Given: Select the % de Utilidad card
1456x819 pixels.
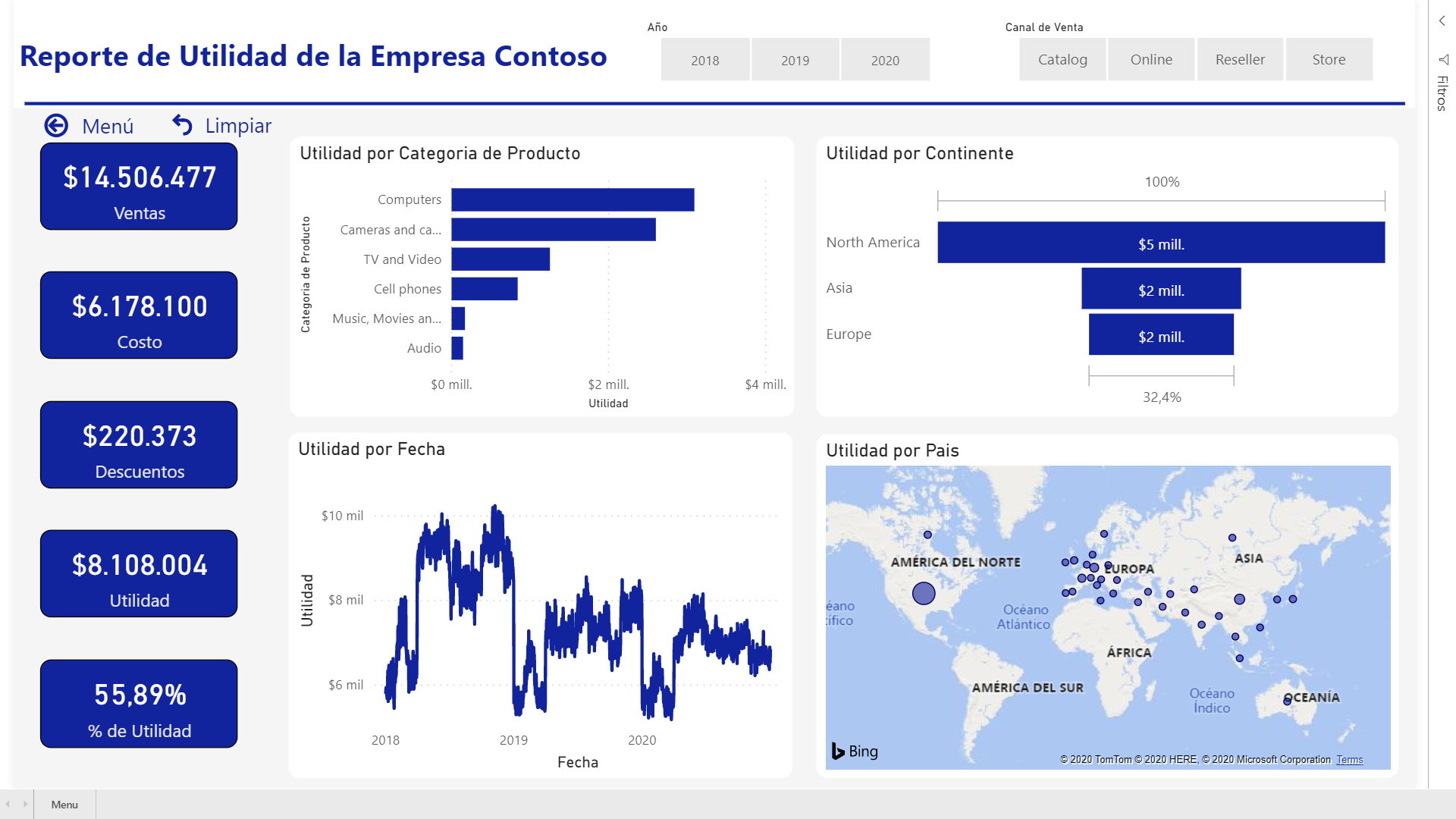Looking at the screenshot, I should [x=139, y=704].
